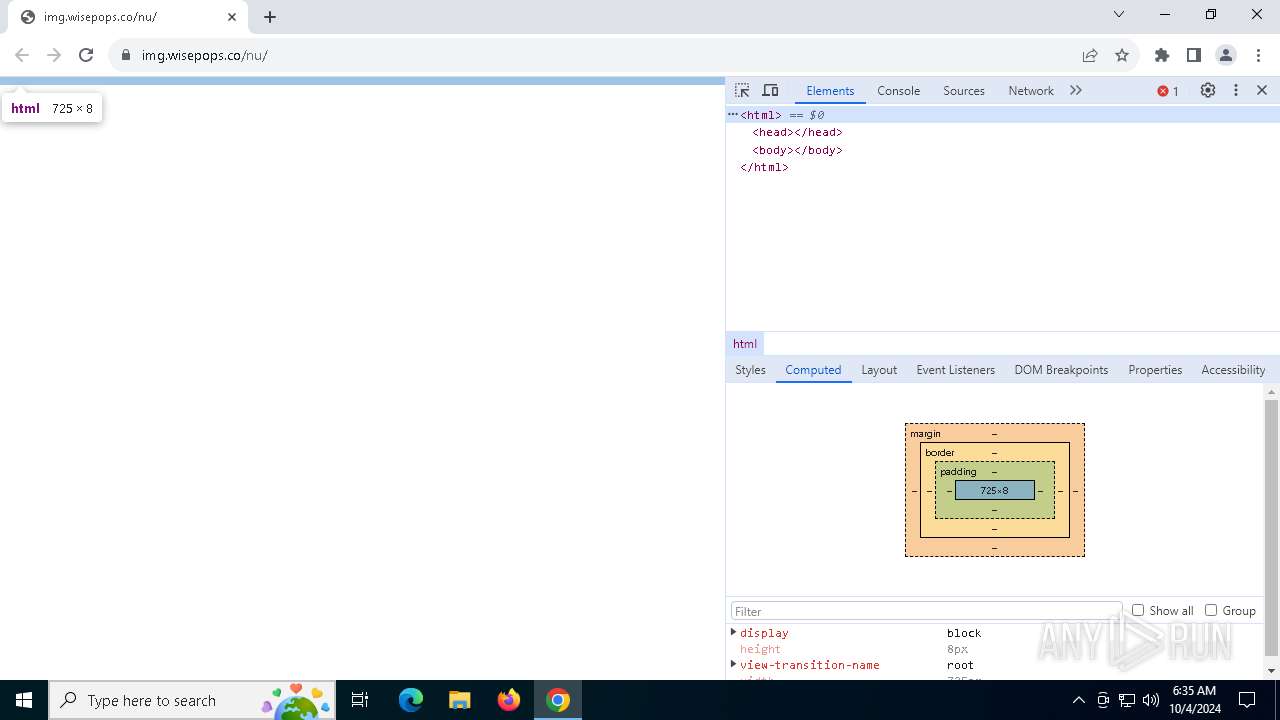Open the DevTools three-dot customize menu
The width and height of the screenshot is (1280, 720).
1236,90
